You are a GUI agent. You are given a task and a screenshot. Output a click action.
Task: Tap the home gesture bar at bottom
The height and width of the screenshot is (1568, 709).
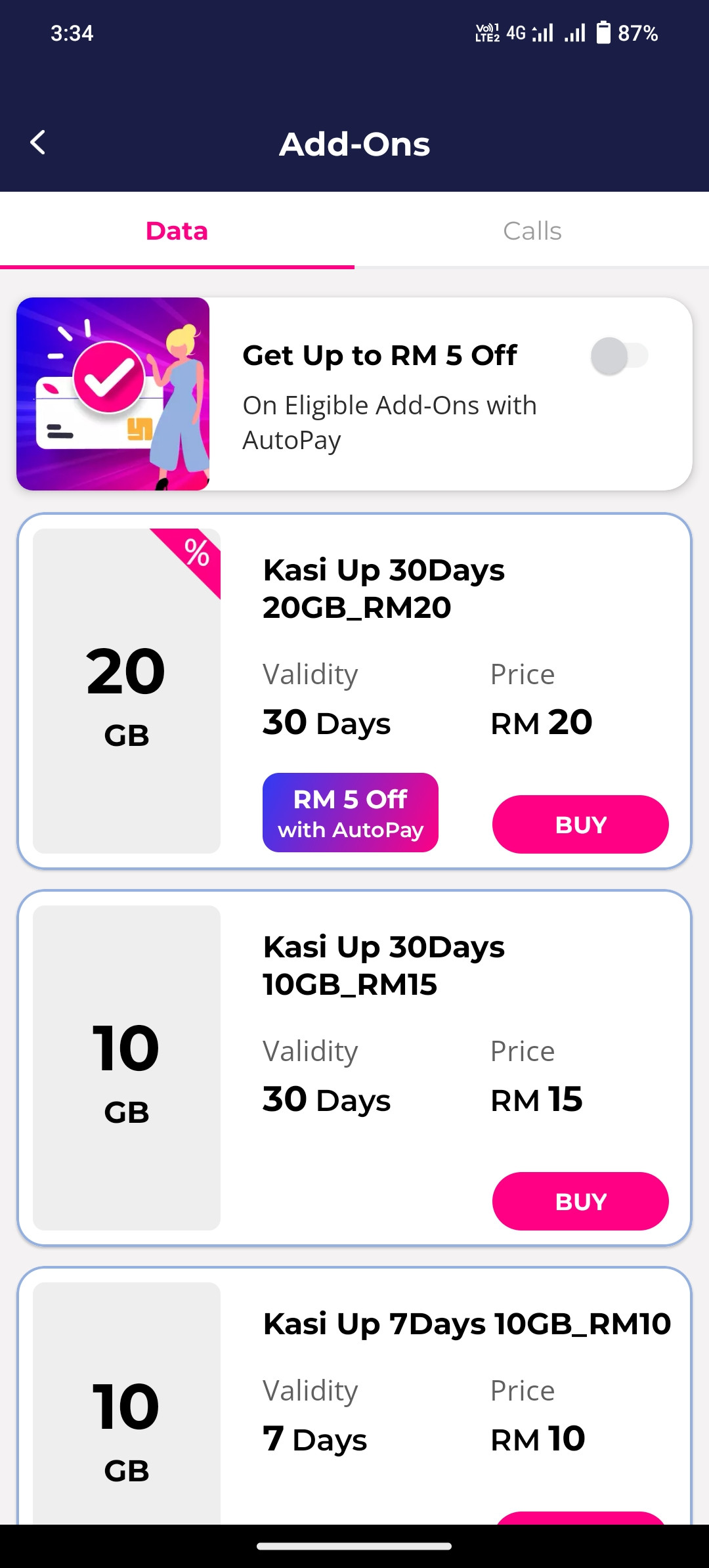(x=354, y=1546)
